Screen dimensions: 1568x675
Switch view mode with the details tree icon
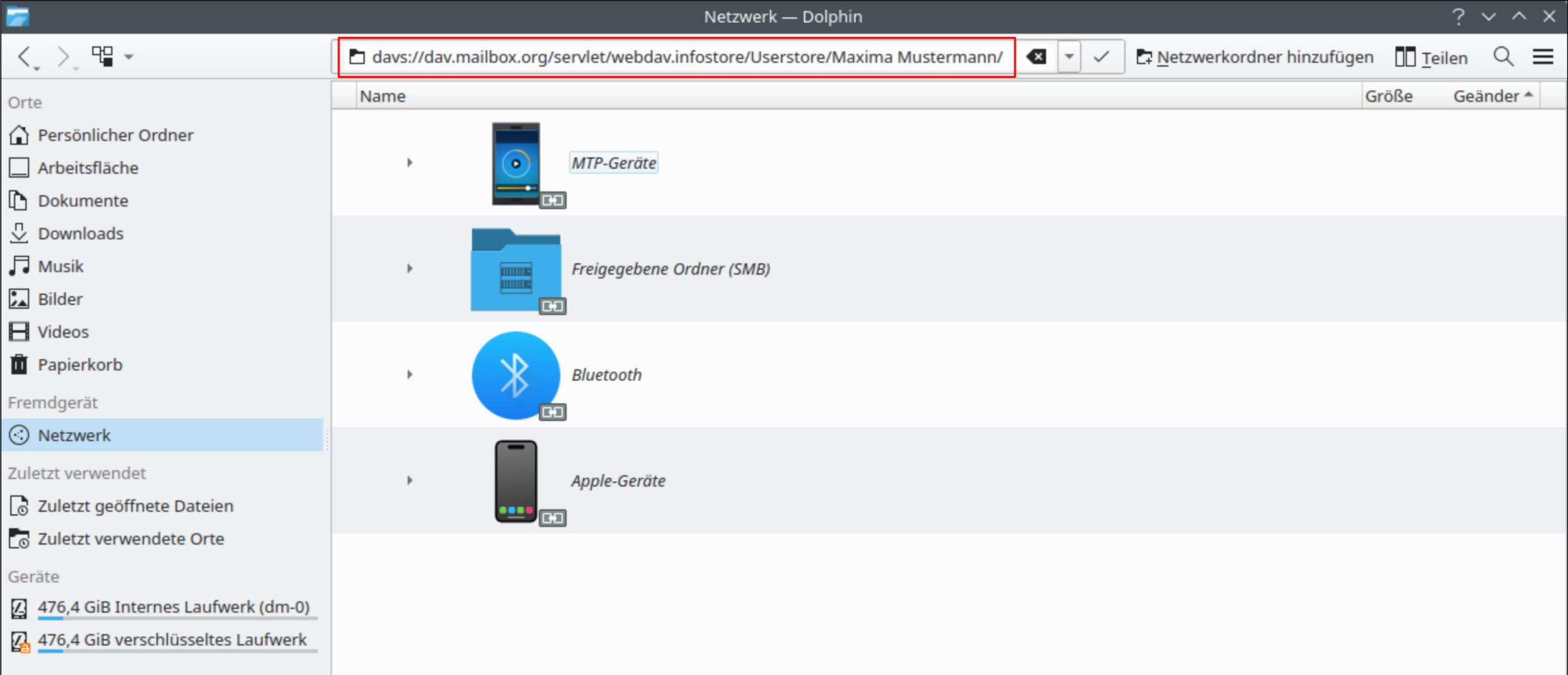point(103,57)
